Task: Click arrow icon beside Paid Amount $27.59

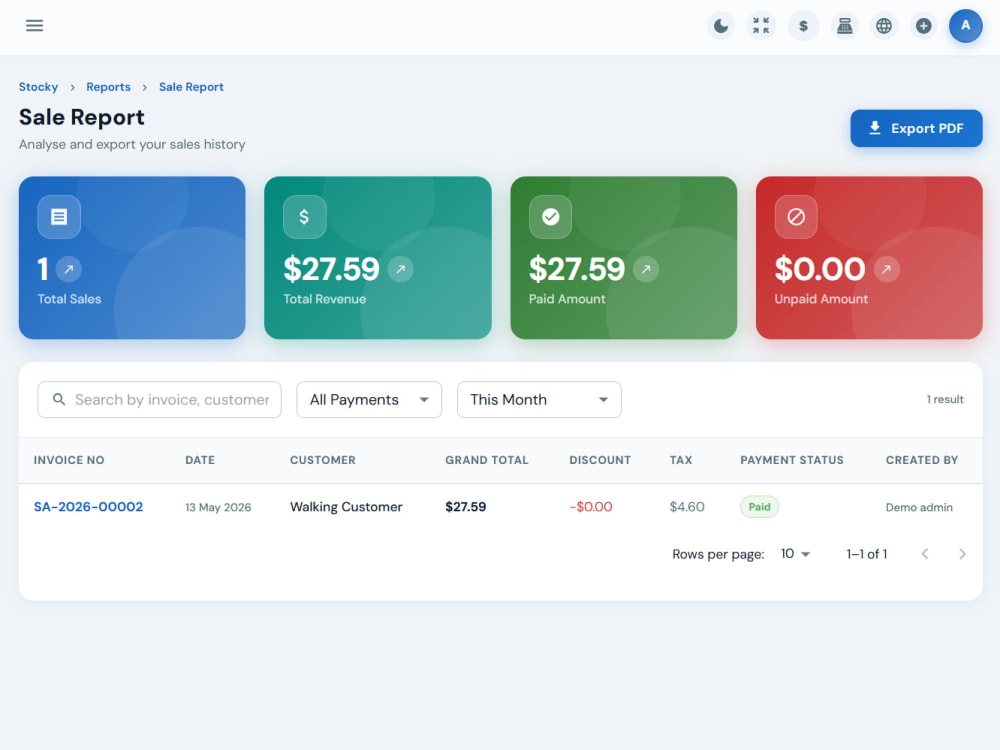Action: tap(646, 269)
